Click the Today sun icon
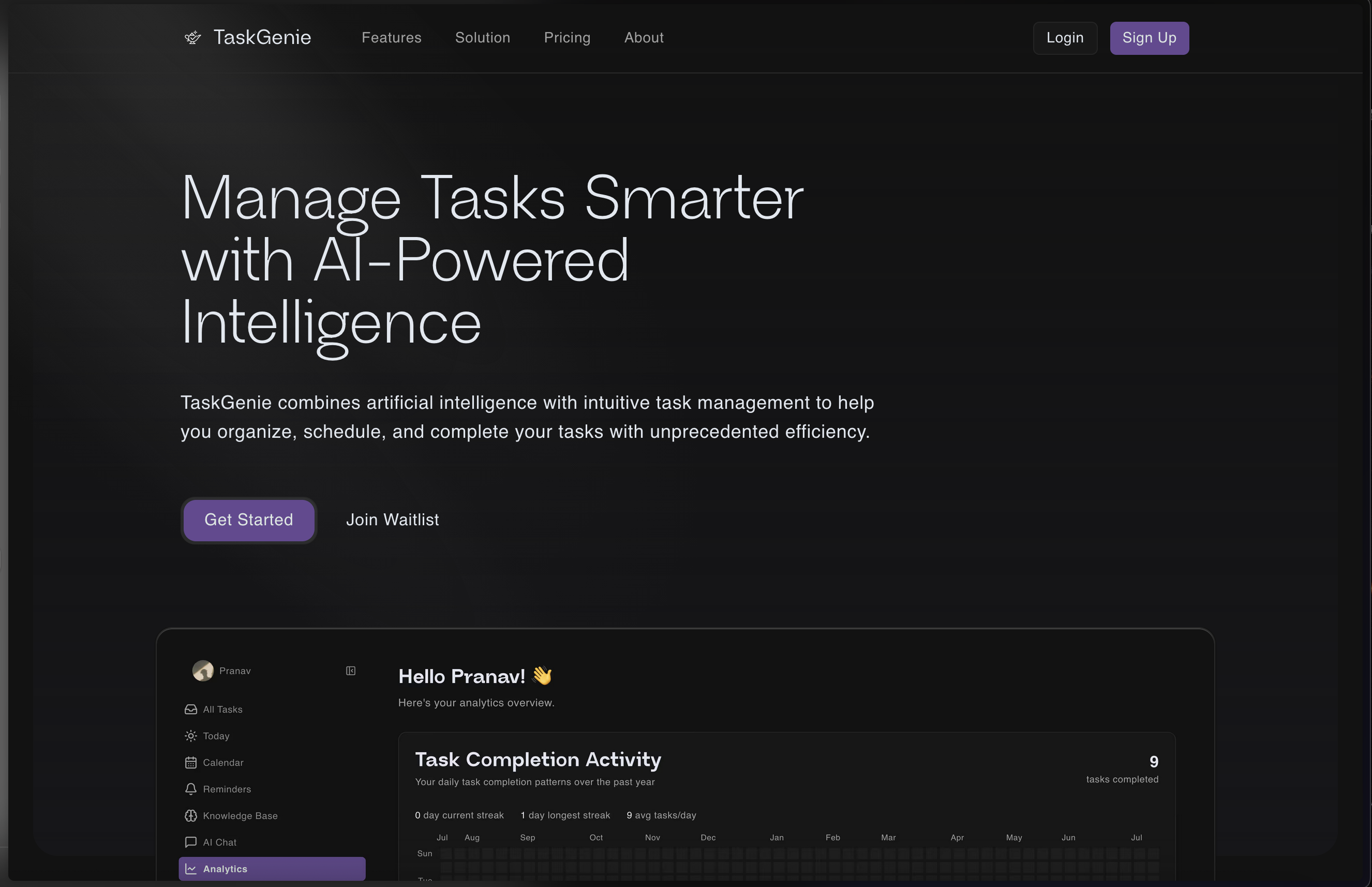 (x=190, y=735)
